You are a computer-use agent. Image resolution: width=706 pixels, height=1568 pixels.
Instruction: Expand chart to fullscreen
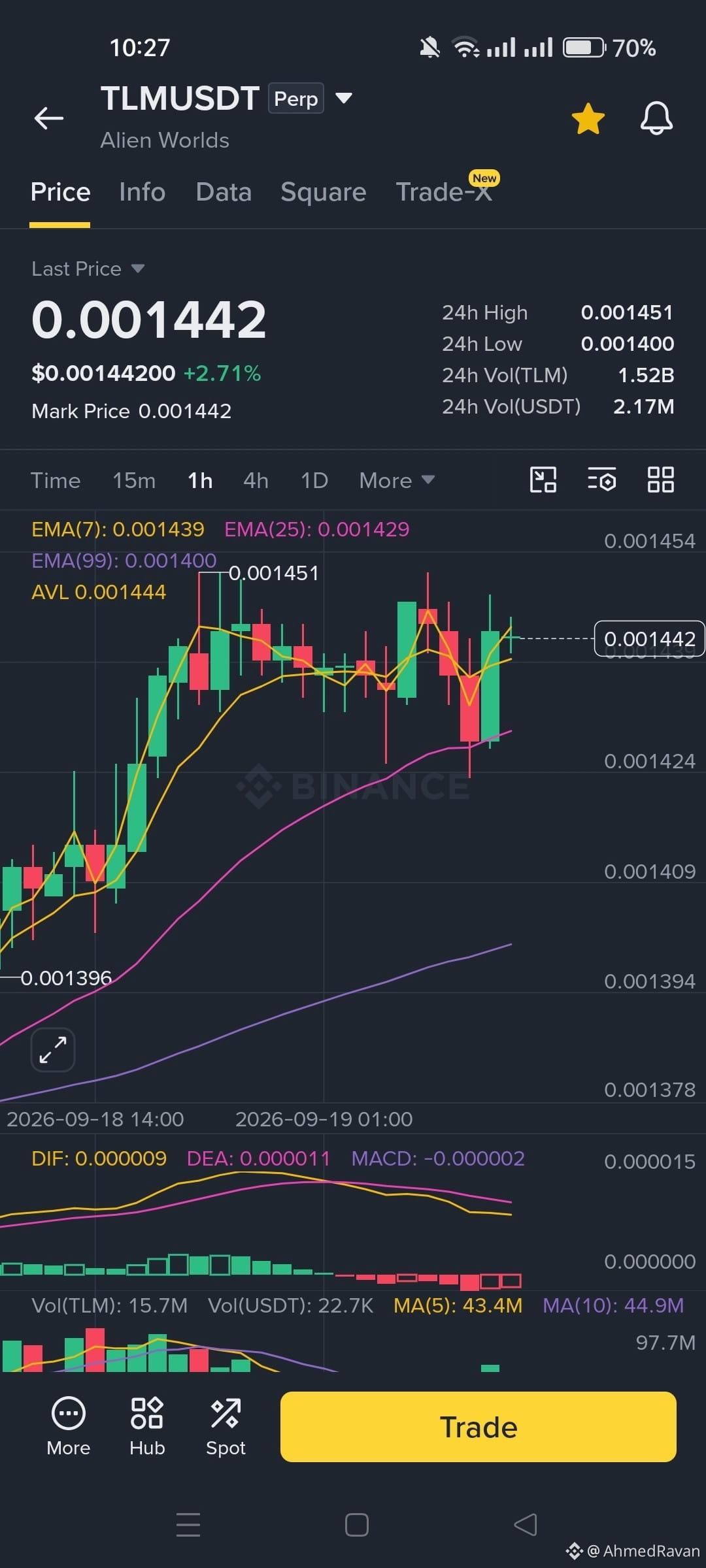pyautogui.click(x=53, y=1050)
